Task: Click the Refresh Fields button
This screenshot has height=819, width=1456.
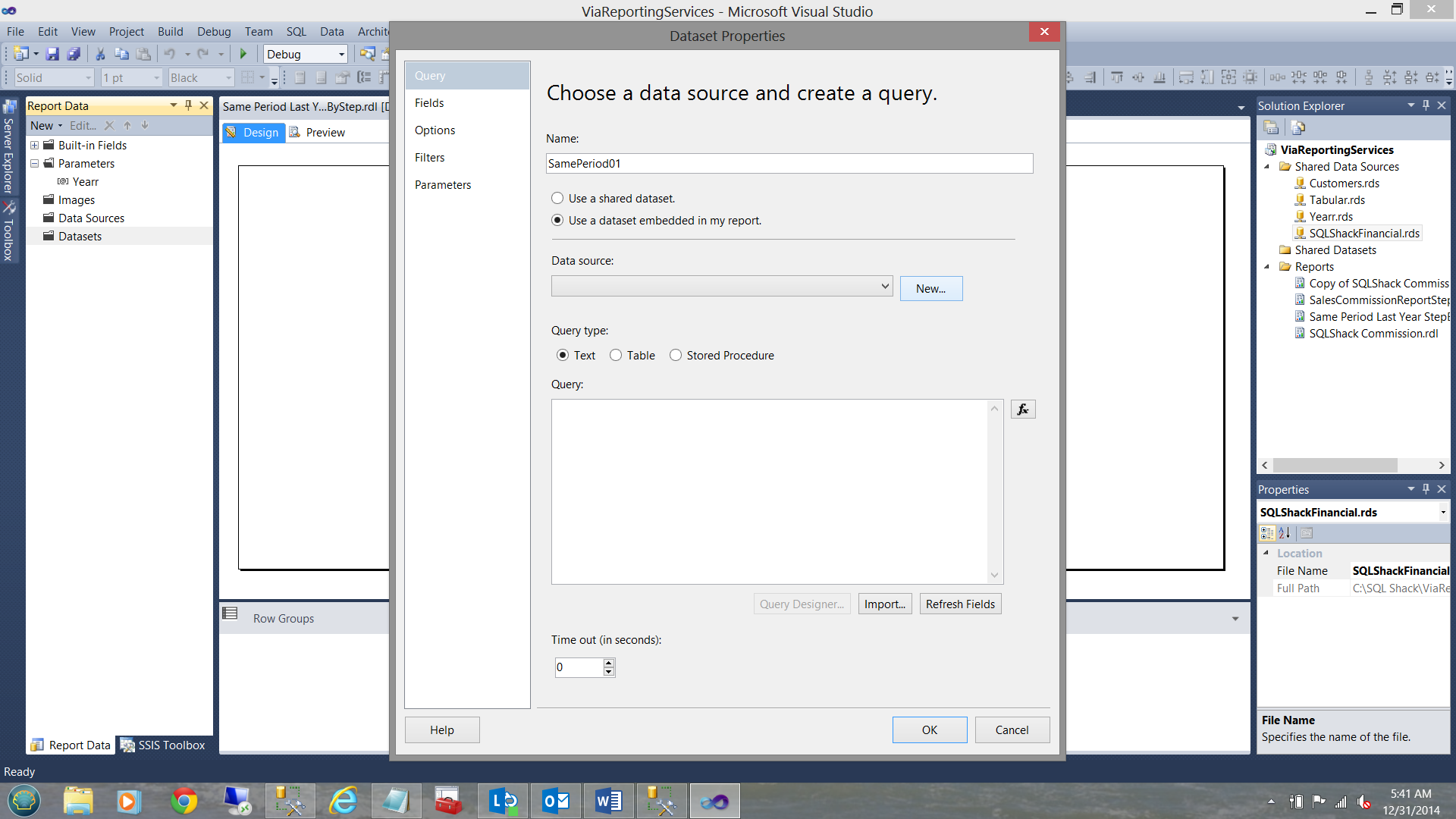Action: pyautogui.click(x=960, y=604)
